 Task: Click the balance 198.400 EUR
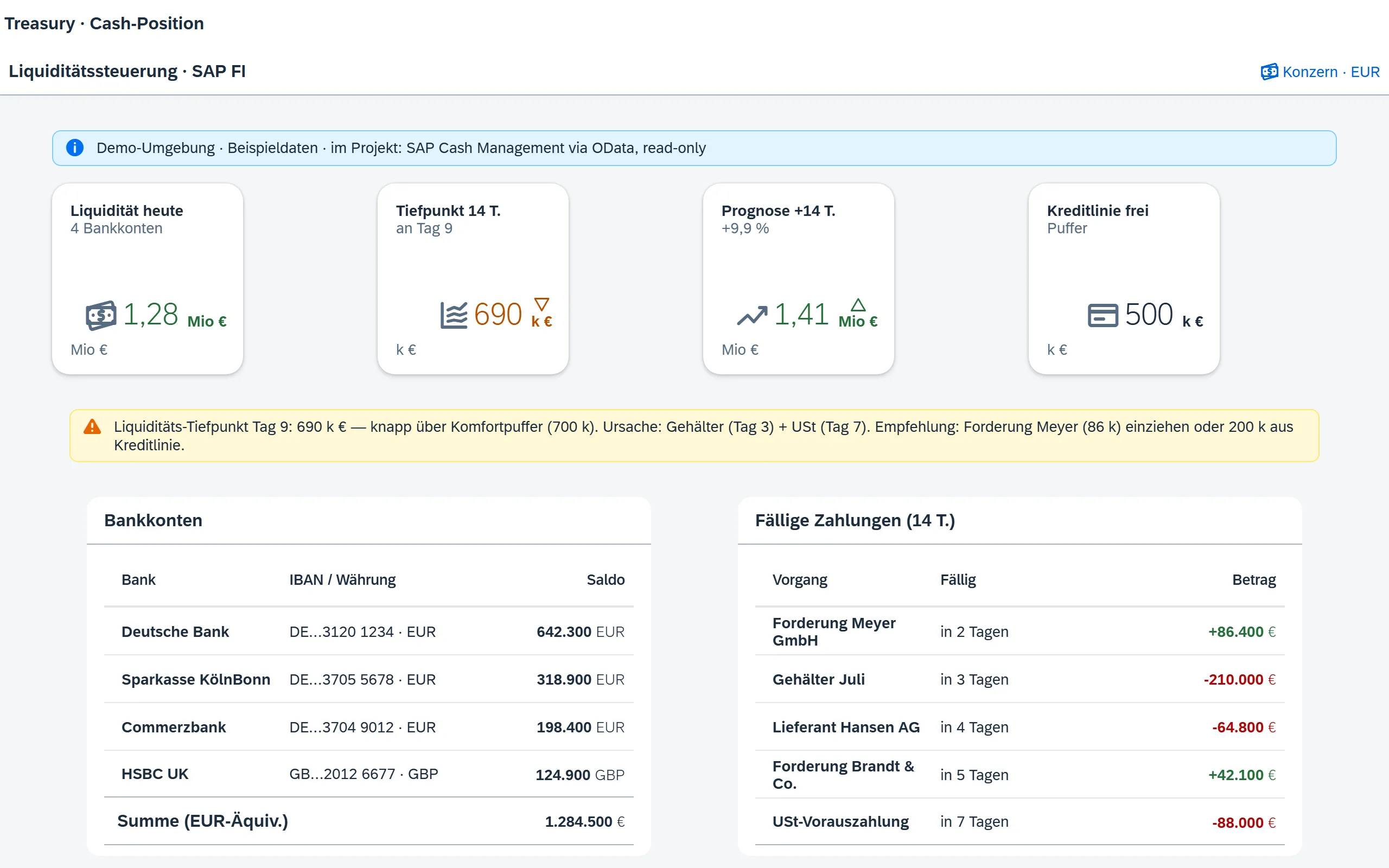[580, 727]
